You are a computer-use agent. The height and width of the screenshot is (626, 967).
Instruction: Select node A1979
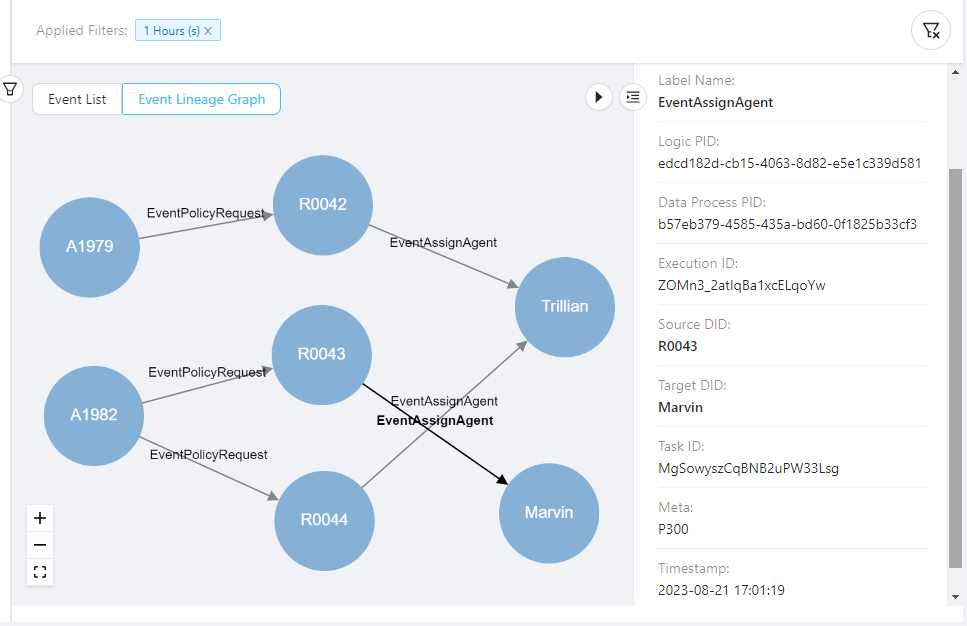(90, 247)
